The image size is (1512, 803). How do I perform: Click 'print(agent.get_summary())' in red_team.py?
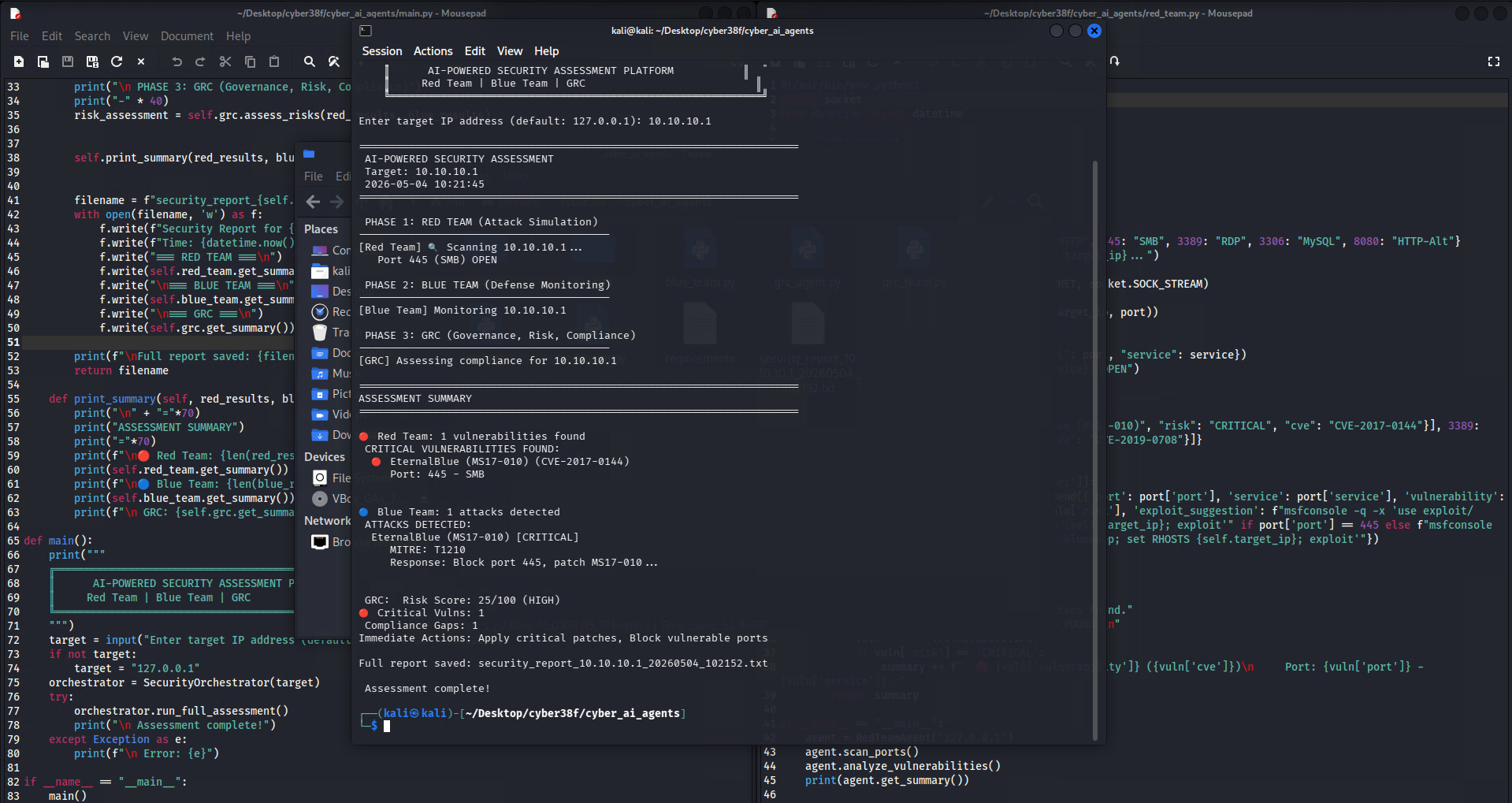coord(887,780)
